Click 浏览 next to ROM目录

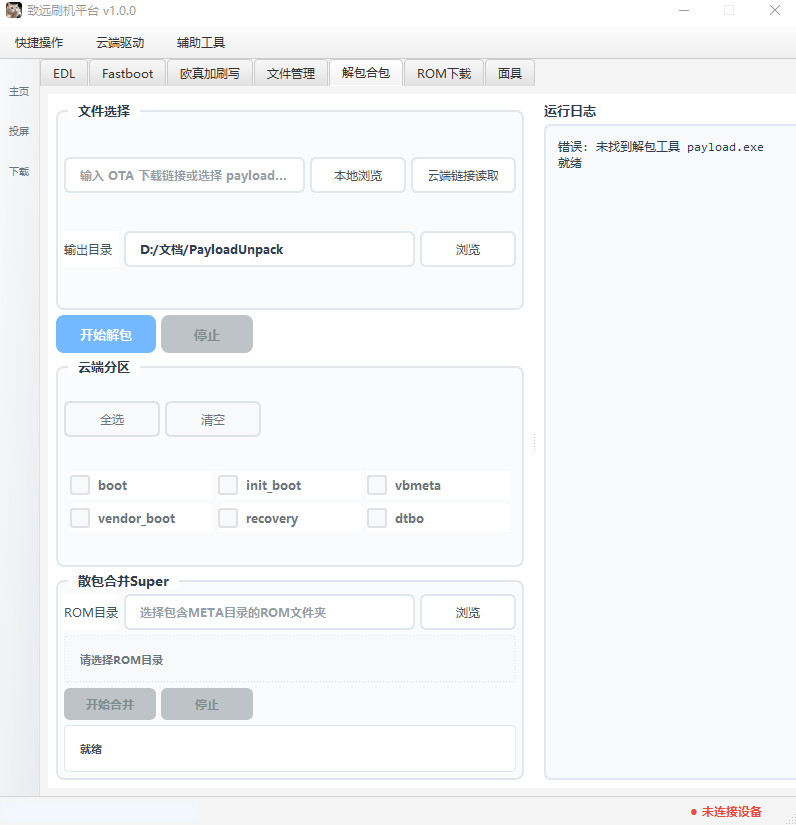[x=468, y=612]
